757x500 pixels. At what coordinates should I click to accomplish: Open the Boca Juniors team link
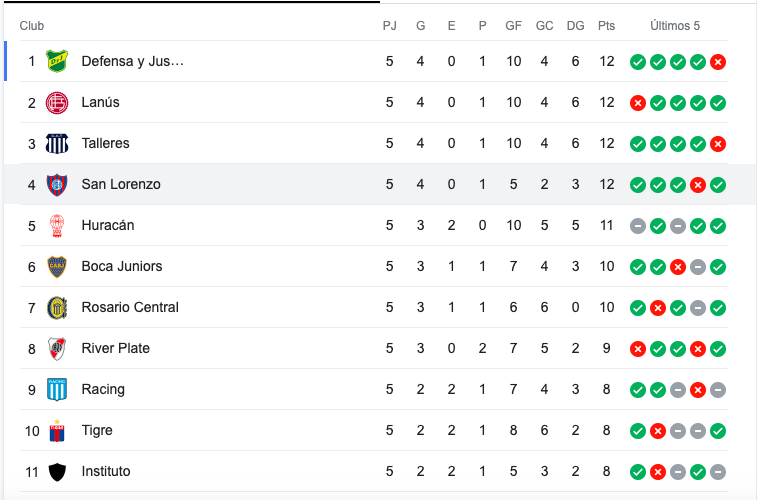point(122,266)
